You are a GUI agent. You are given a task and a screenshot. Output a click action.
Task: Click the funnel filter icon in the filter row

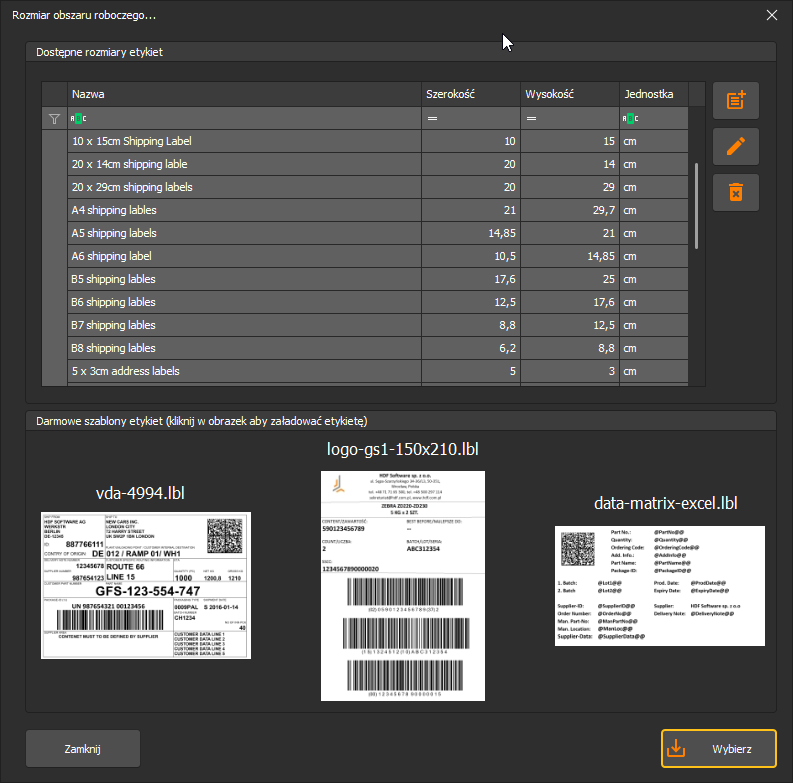pos(54,119)
